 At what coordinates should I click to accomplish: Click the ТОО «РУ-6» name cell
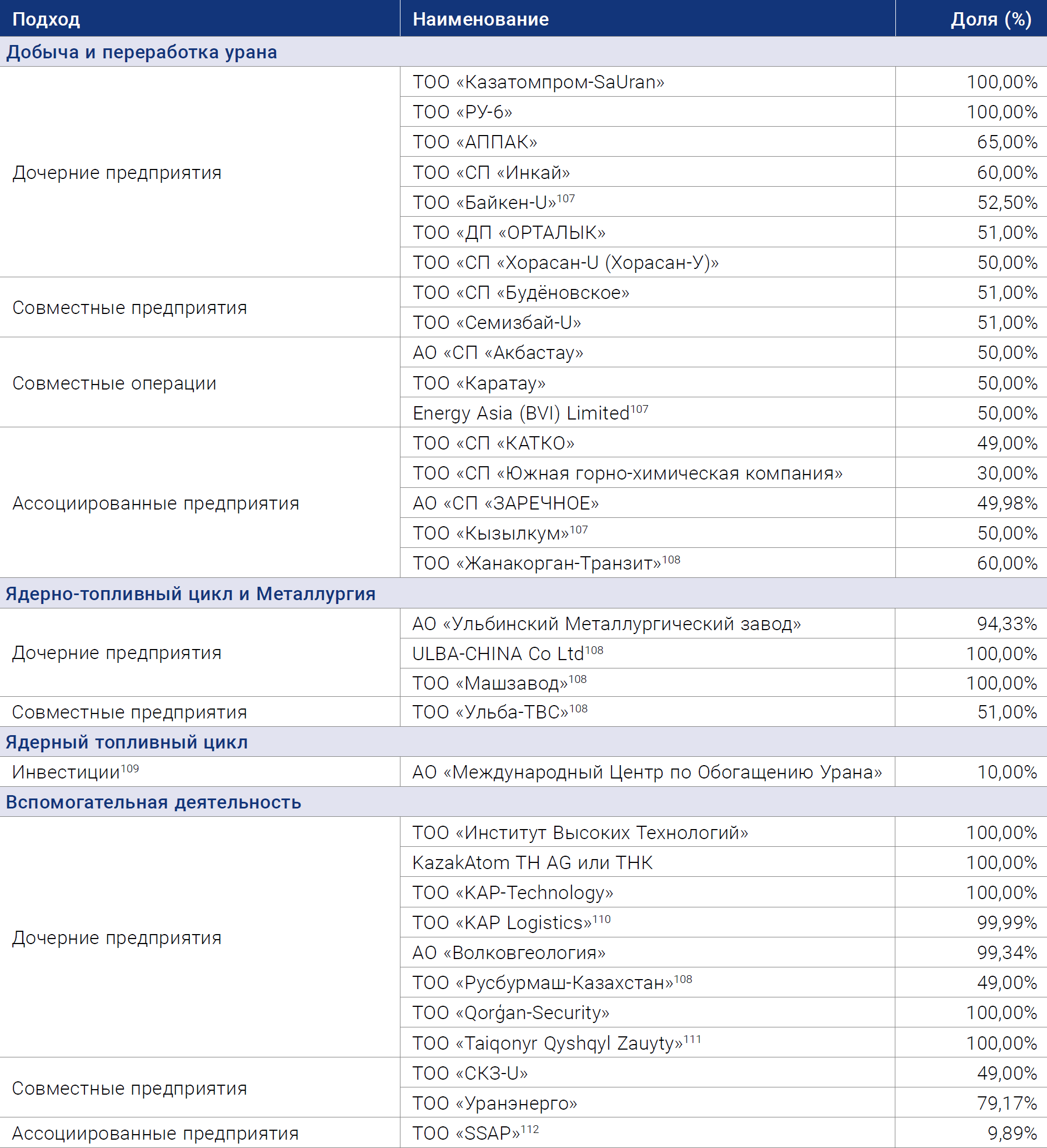click(x=647, y=112)
